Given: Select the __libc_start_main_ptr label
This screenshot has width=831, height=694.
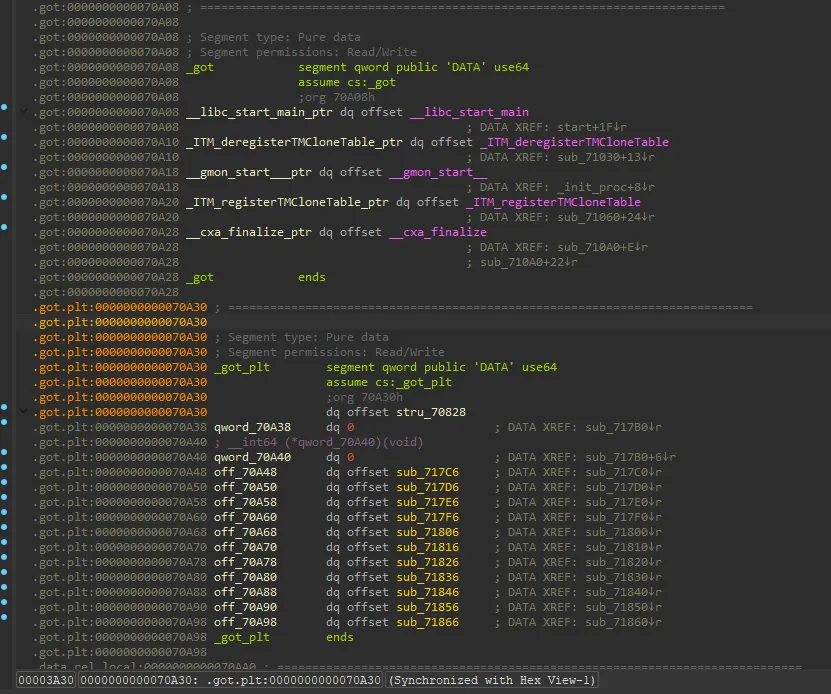Looking at the screenshot, I should (259, 112).
